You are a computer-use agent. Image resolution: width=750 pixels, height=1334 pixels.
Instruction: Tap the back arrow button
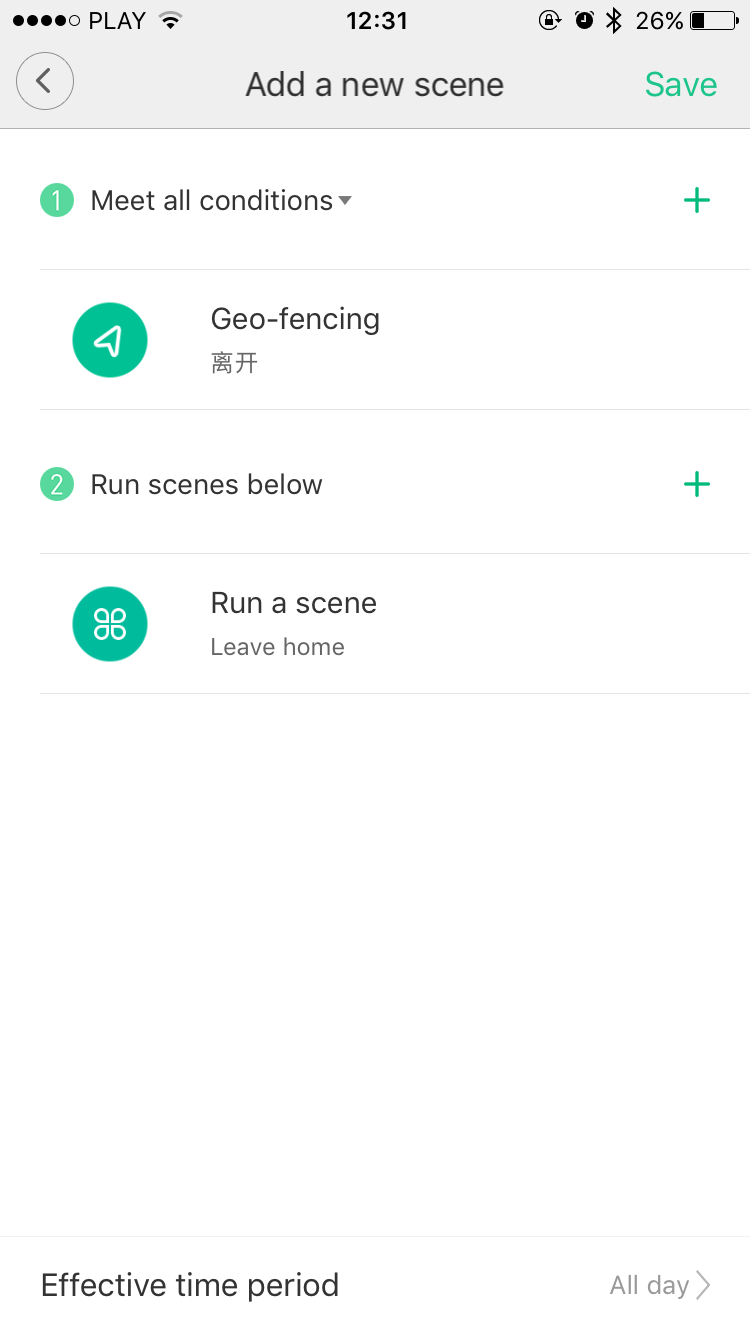click(x=45, y=82)
